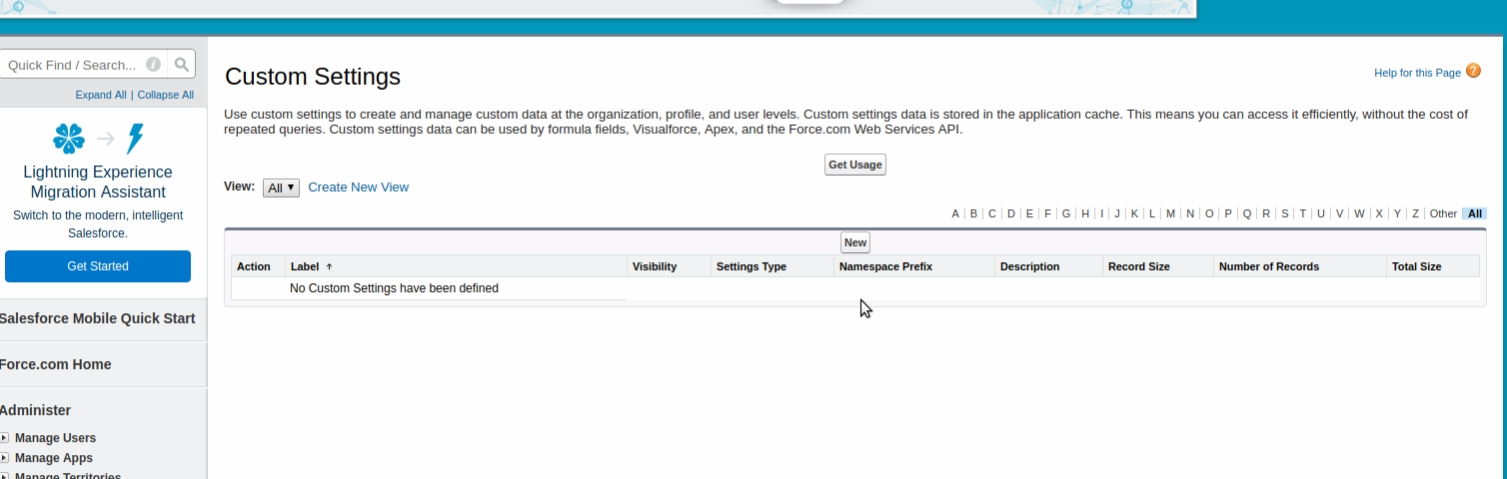This screenshot has width=1507, height=479.
Task: Click the info icon in Quick Find box
Action: pyautogui.click(x=153, y=65)
